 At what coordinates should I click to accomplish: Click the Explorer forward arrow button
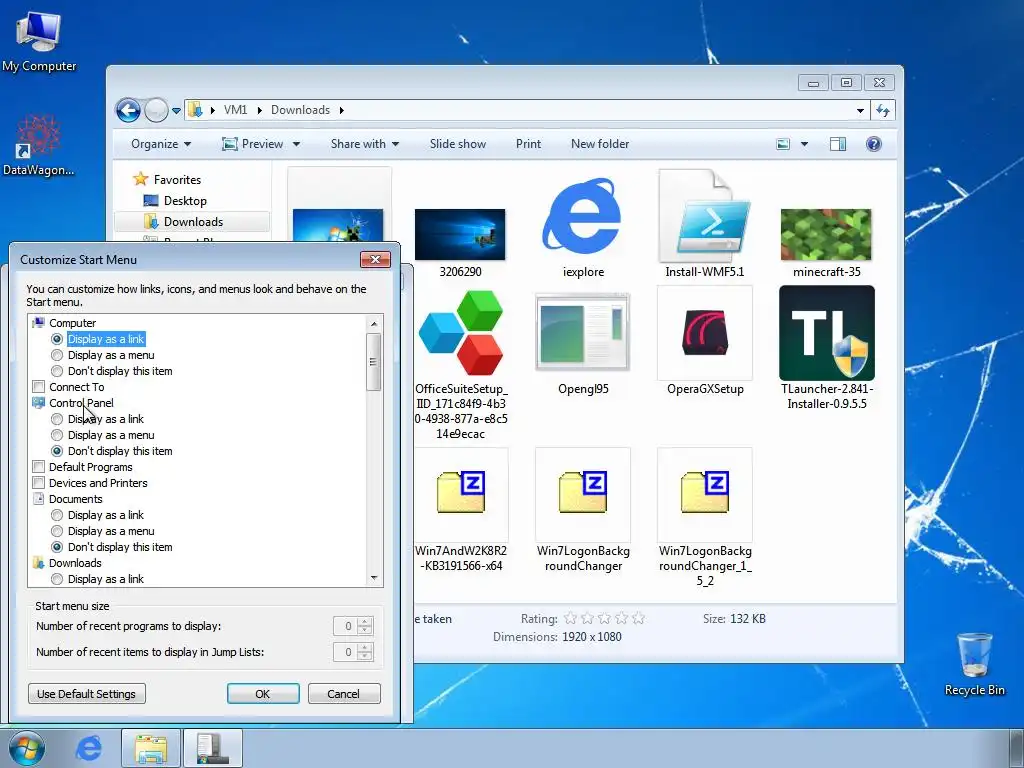(x=156, y=110)
